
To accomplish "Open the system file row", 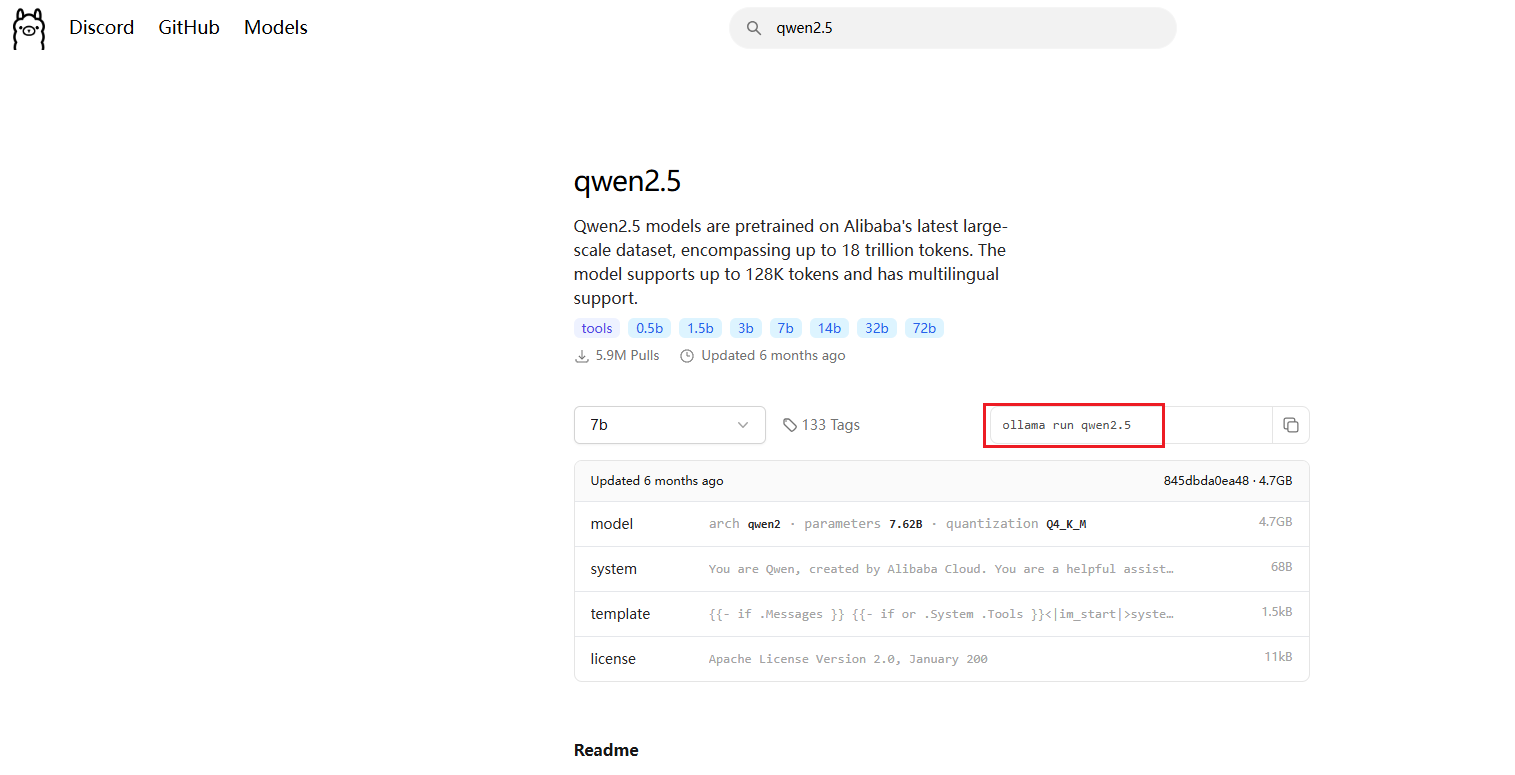I will coord(941,569).
